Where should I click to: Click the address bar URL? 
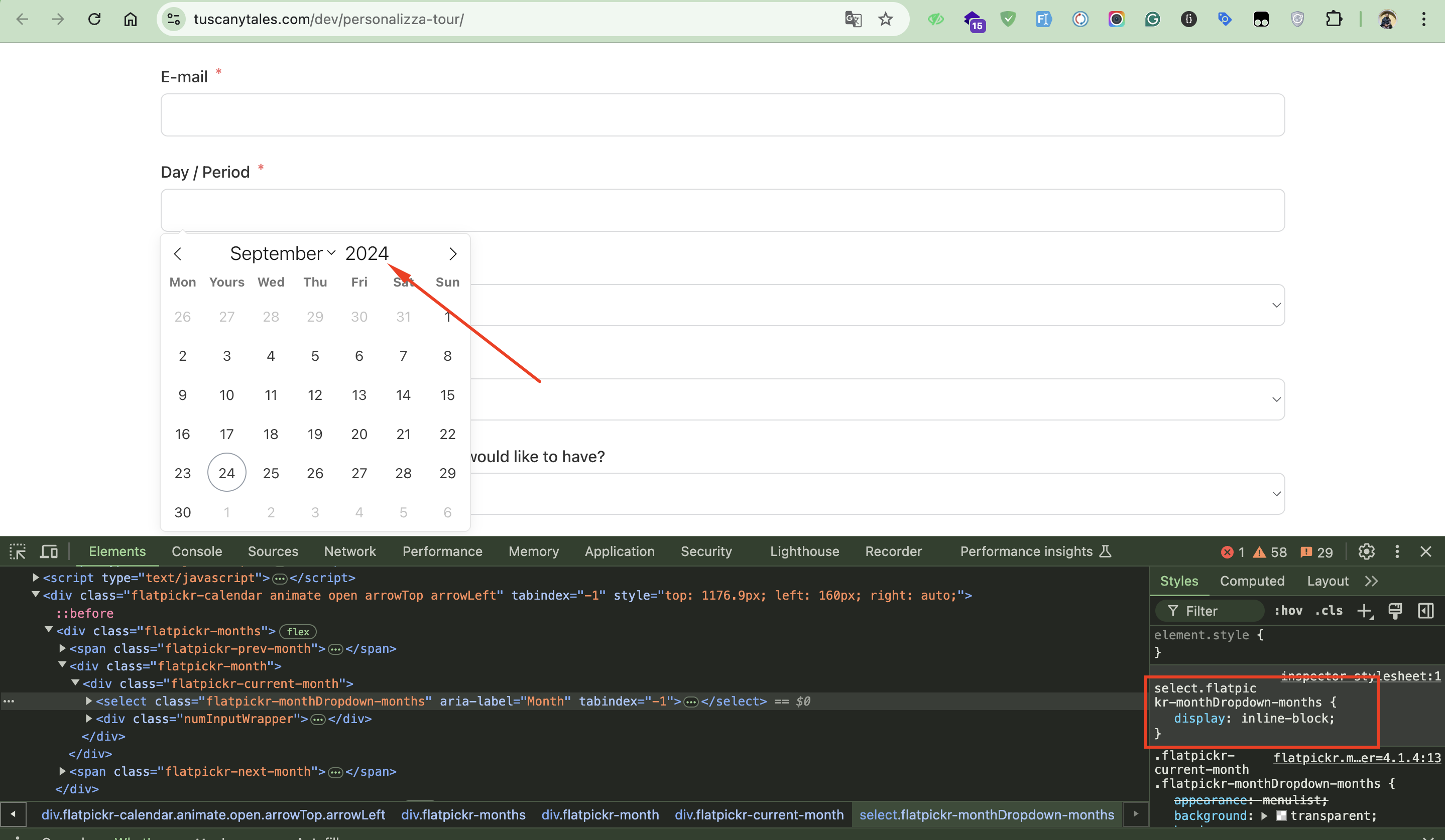tap(328, 19)
